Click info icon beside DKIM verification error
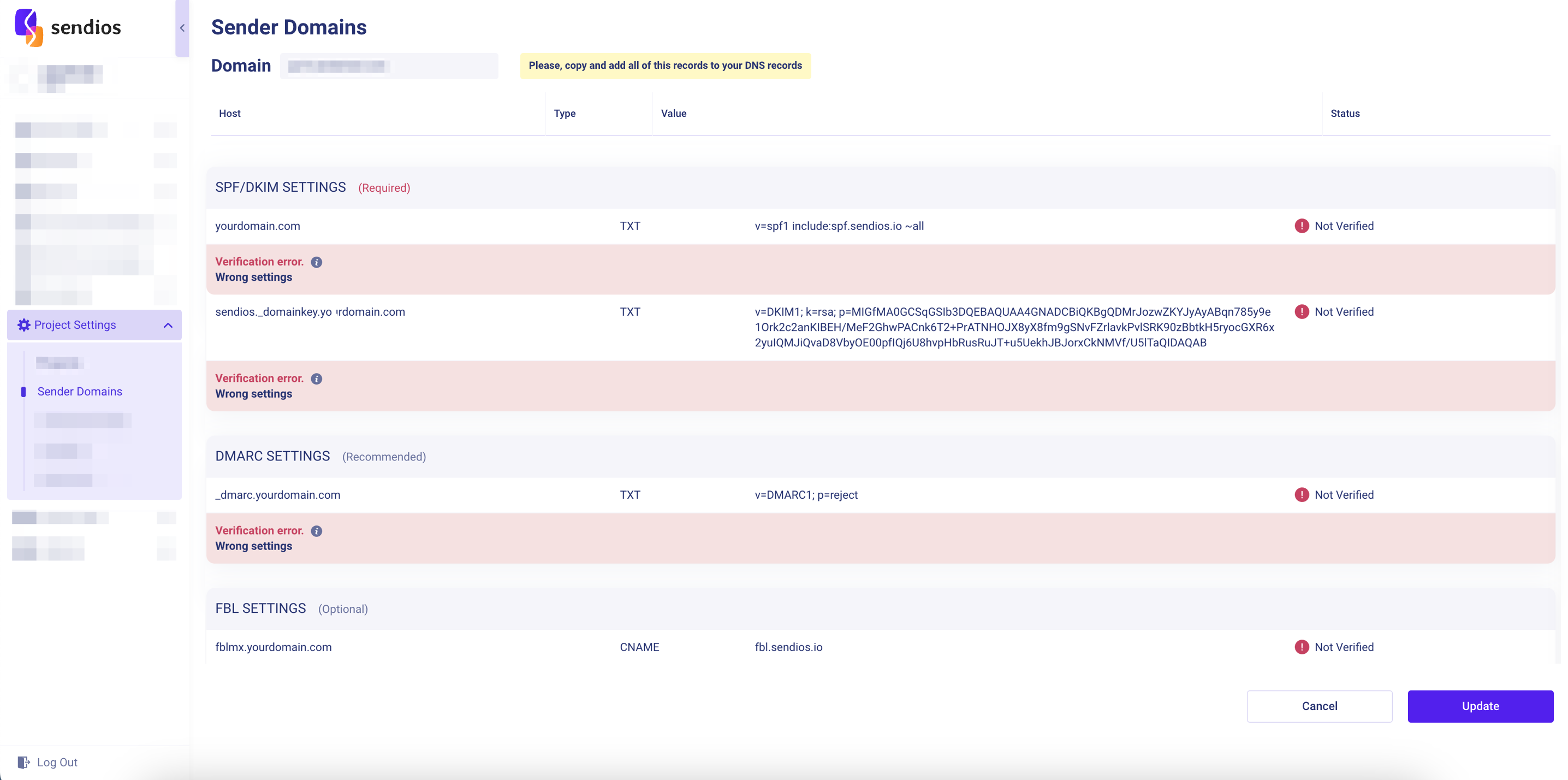Screen dimensions: 1568x780 [x=317, y=379]
